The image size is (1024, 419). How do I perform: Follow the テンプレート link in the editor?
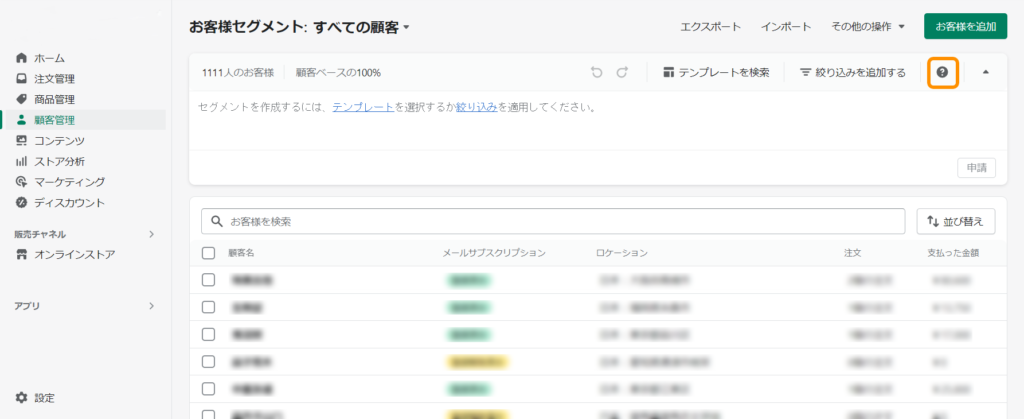click(362, 107)
